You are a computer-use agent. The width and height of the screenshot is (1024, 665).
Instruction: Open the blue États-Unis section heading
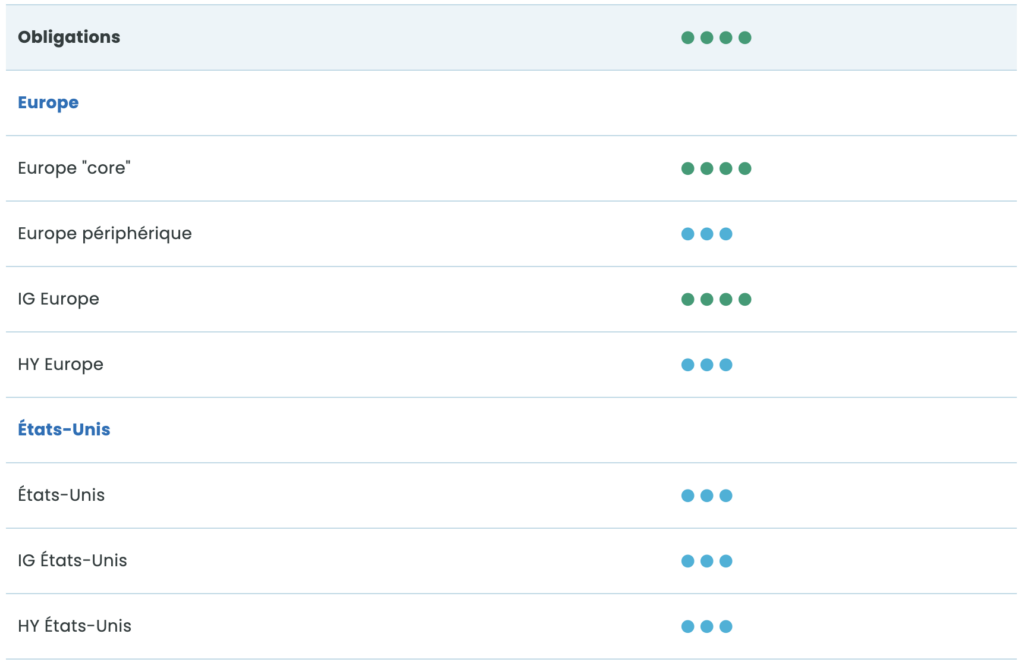(x=64, y=430)
